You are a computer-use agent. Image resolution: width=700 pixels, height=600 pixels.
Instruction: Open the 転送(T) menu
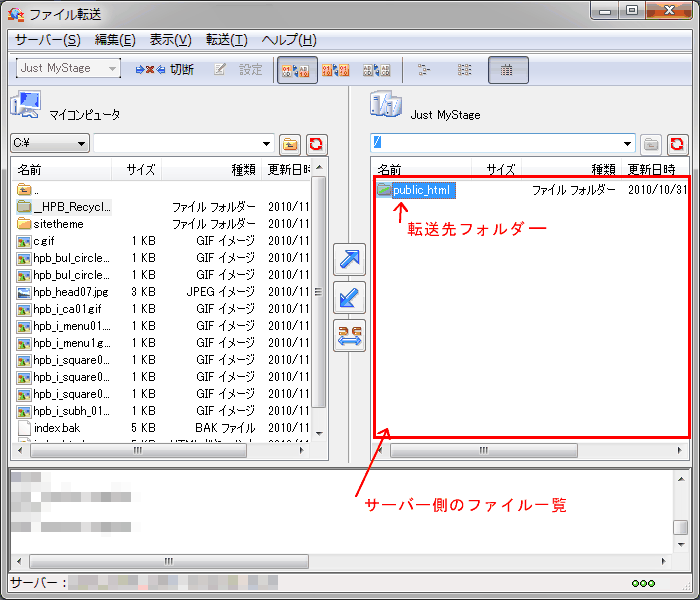(x=226, y=40)
